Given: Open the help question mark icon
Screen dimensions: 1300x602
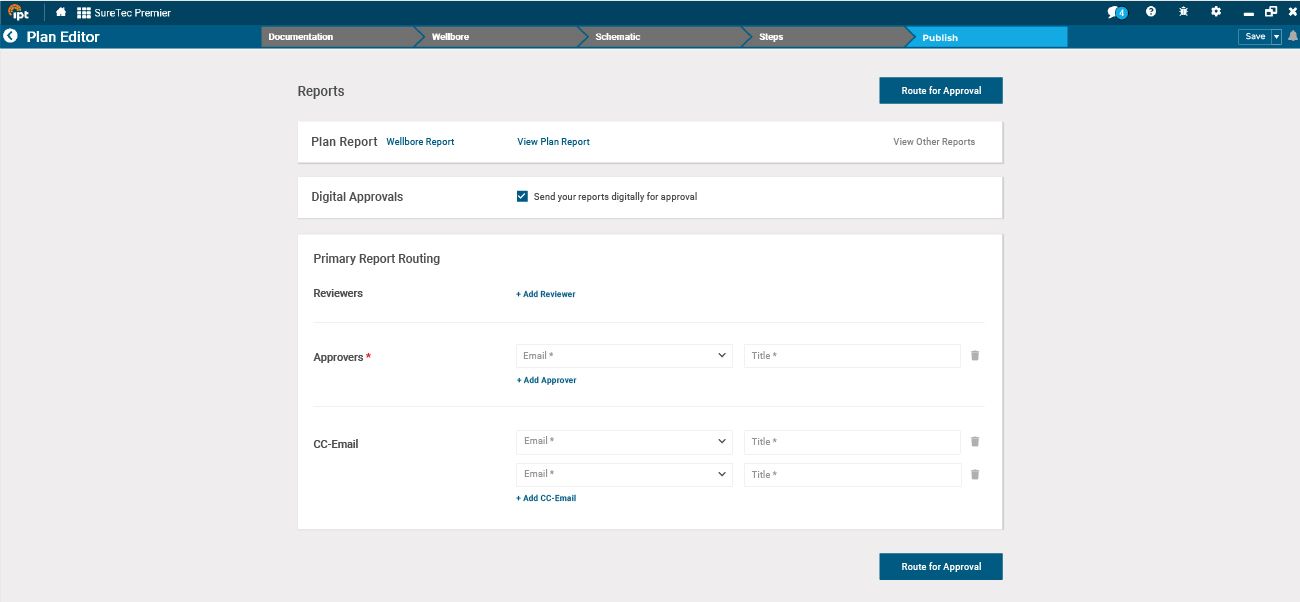Looking at the screenshot, I should tap(1151, 12).
